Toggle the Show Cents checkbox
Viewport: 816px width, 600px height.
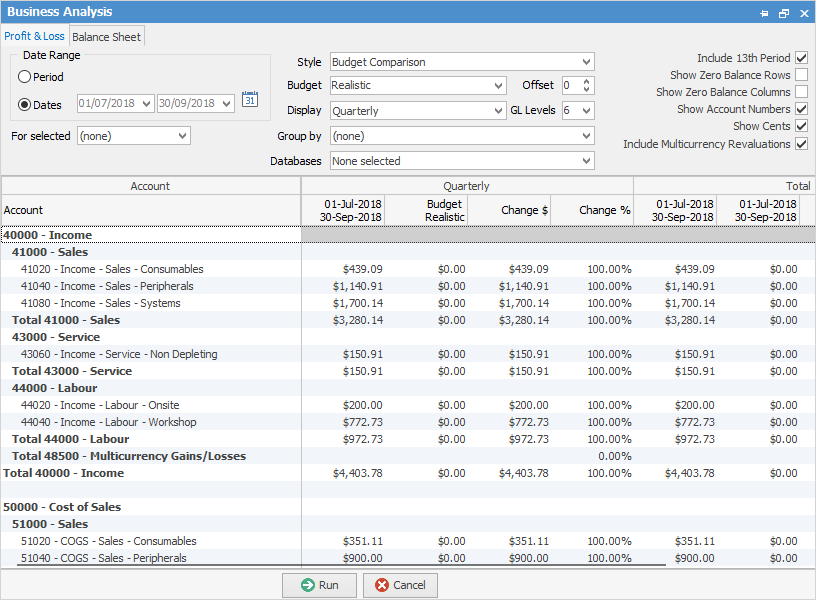coord(801,126)
